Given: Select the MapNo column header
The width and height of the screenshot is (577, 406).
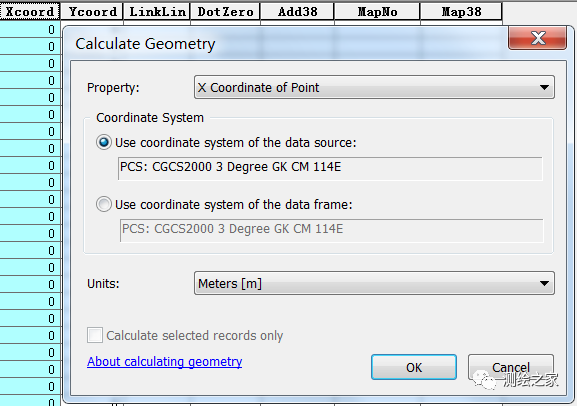Looking at the screenshot, I should tap(377, 11).
